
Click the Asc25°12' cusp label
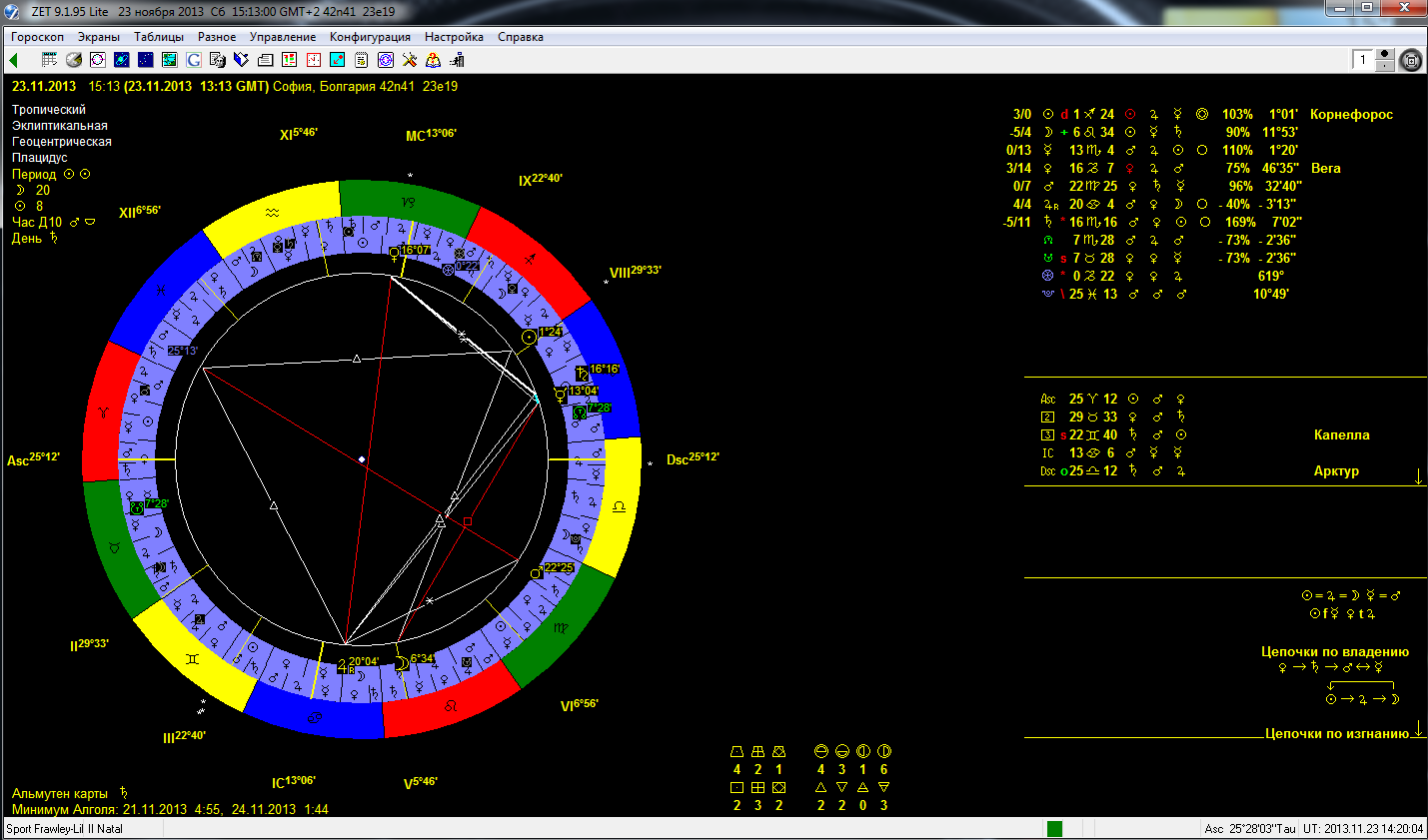[33, 459]
